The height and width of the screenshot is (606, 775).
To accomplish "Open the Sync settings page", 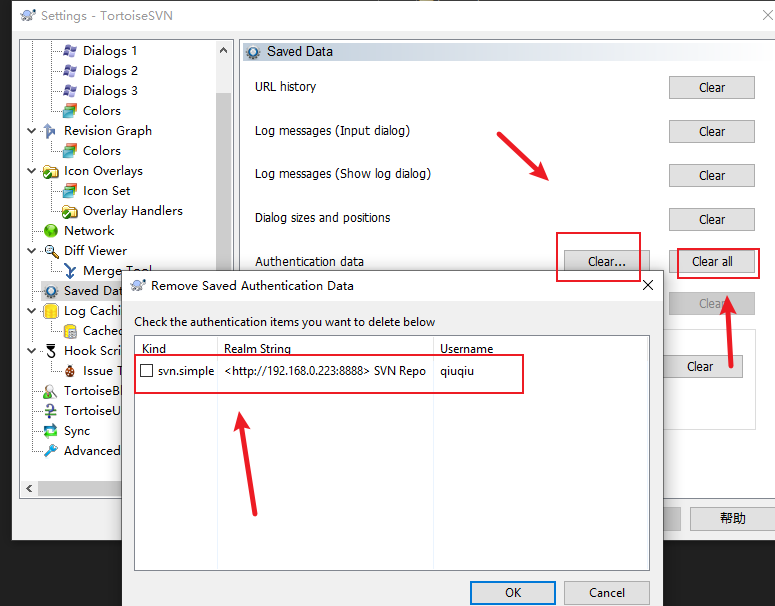I will pyautogui.click(x=77, y=431).
